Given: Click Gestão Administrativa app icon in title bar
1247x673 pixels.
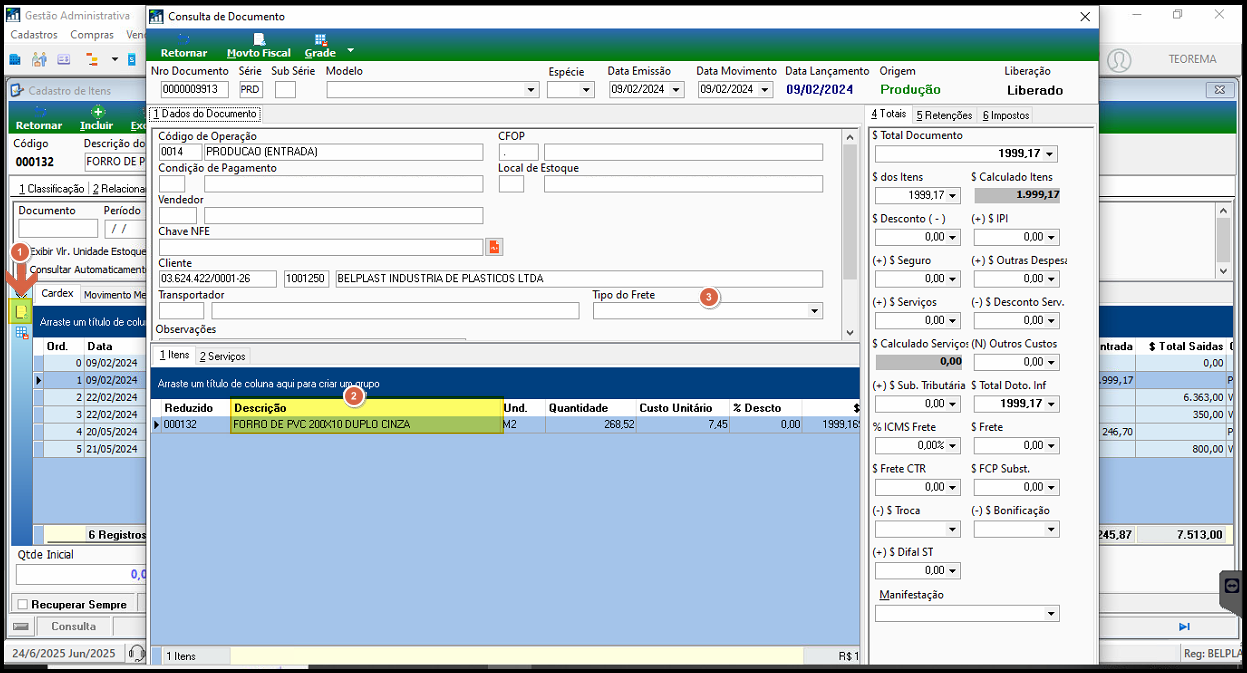Looking at the screenshot, I should 13,15.
